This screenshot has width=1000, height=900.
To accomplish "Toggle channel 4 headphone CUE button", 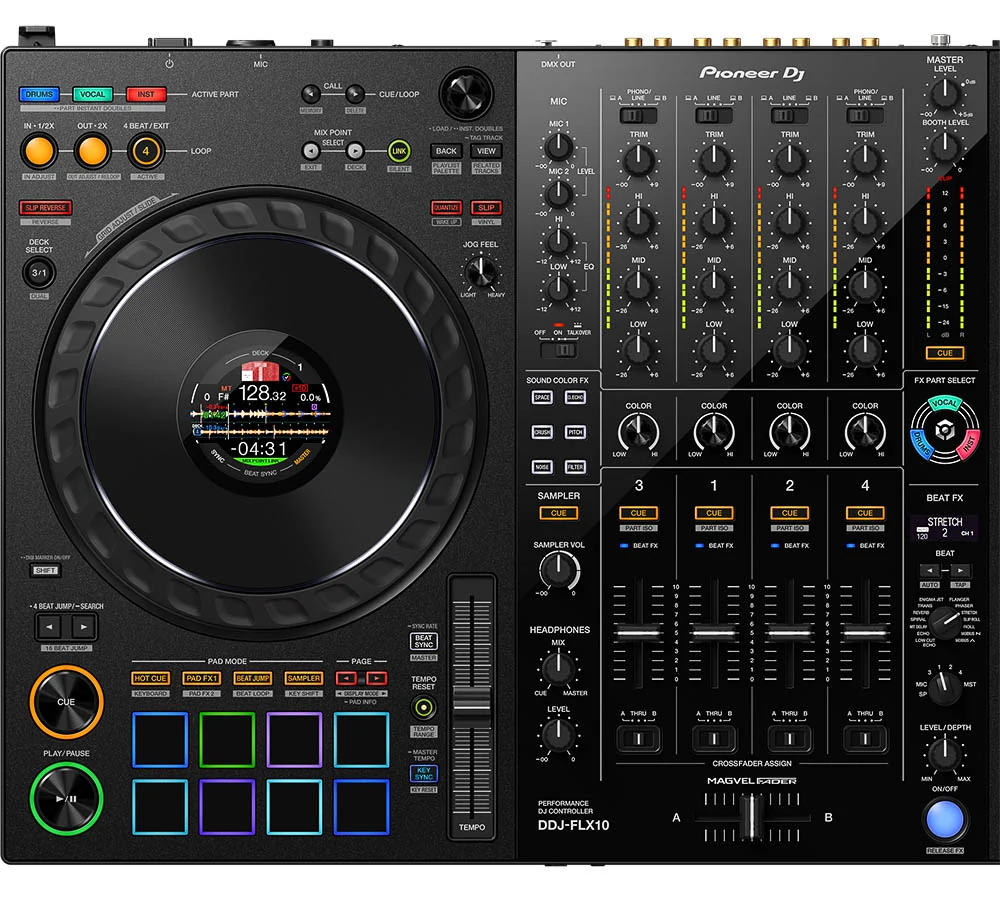I will (x=865, y=513).
